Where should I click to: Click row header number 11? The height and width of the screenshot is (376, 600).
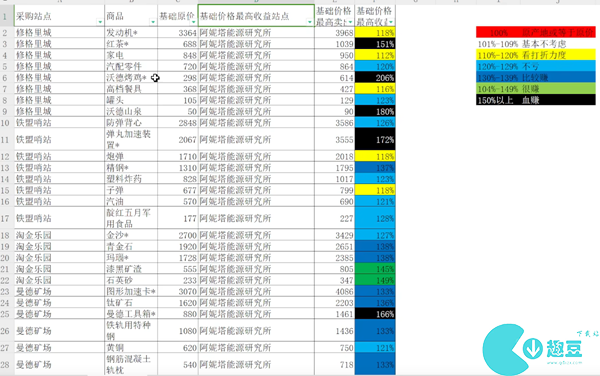coord(5,140)
